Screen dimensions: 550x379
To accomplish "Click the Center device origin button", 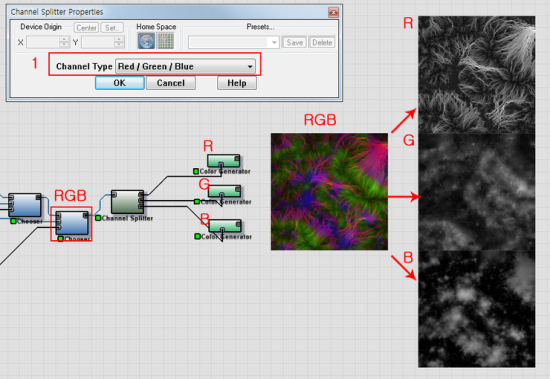I will point(86,28).
